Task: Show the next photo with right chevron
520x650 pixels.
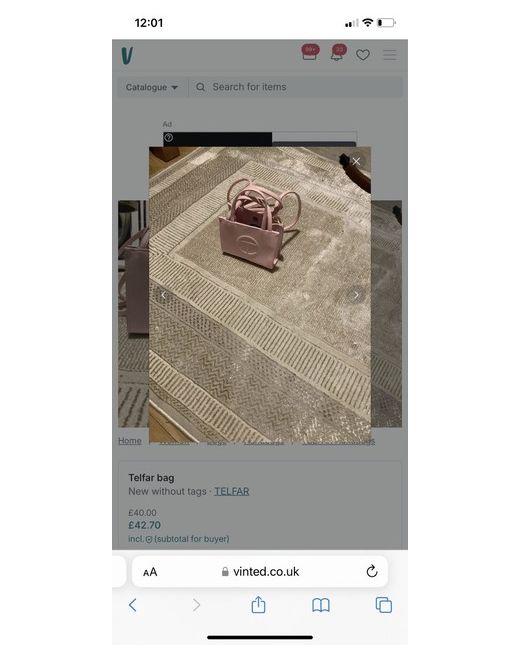Action: [356, 295]
